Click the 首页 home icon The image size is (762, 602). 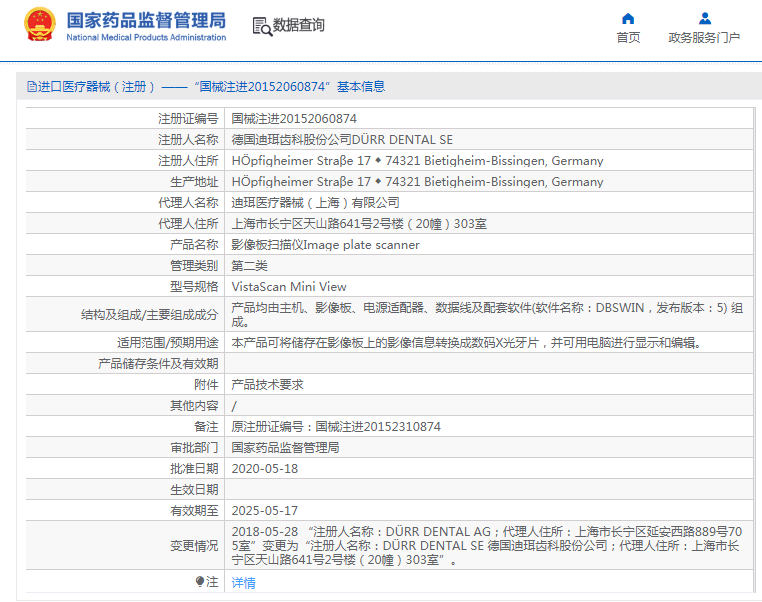coord(628,18)
